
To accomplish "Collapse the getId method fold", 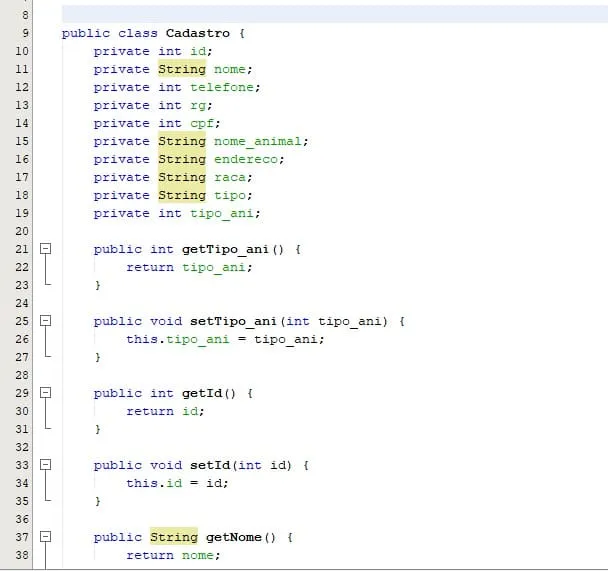I will point(46,393).
